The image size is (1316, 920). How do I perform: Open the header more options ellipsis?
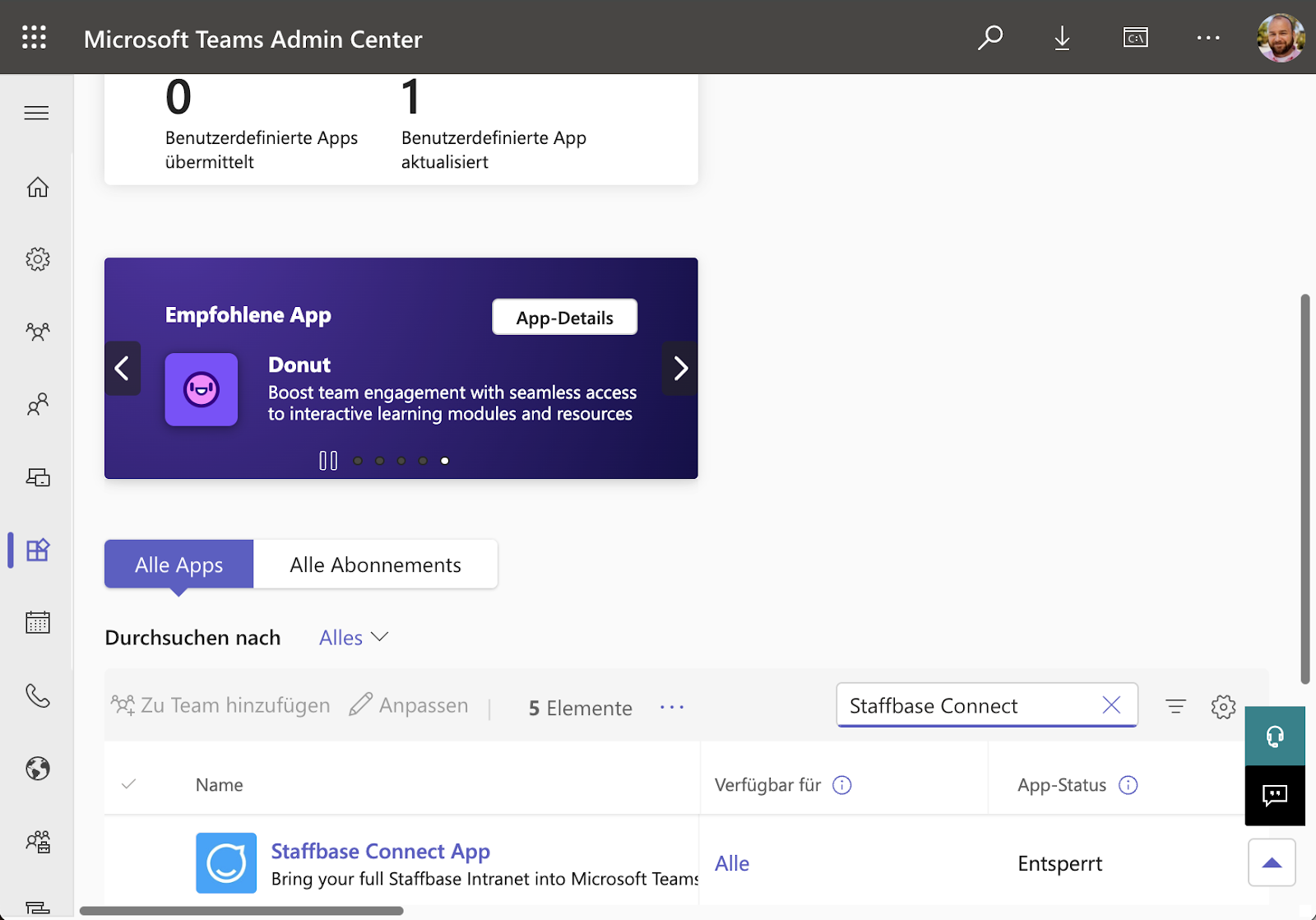[x=1207, y=38]
